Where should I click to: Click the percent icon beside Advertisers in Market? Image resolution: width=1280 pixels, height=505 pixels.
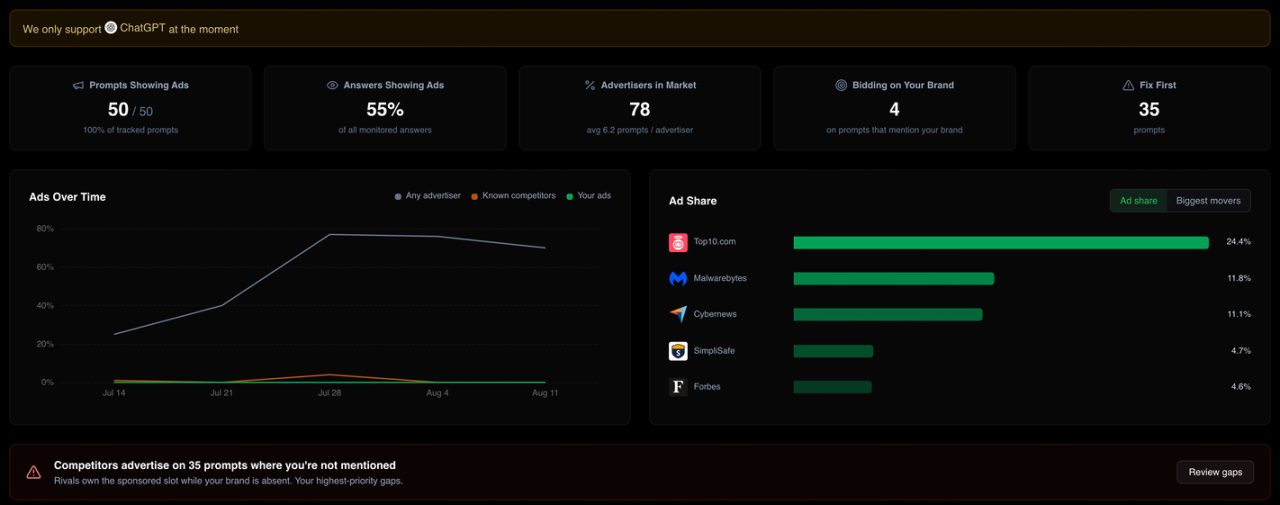[590, 85]
